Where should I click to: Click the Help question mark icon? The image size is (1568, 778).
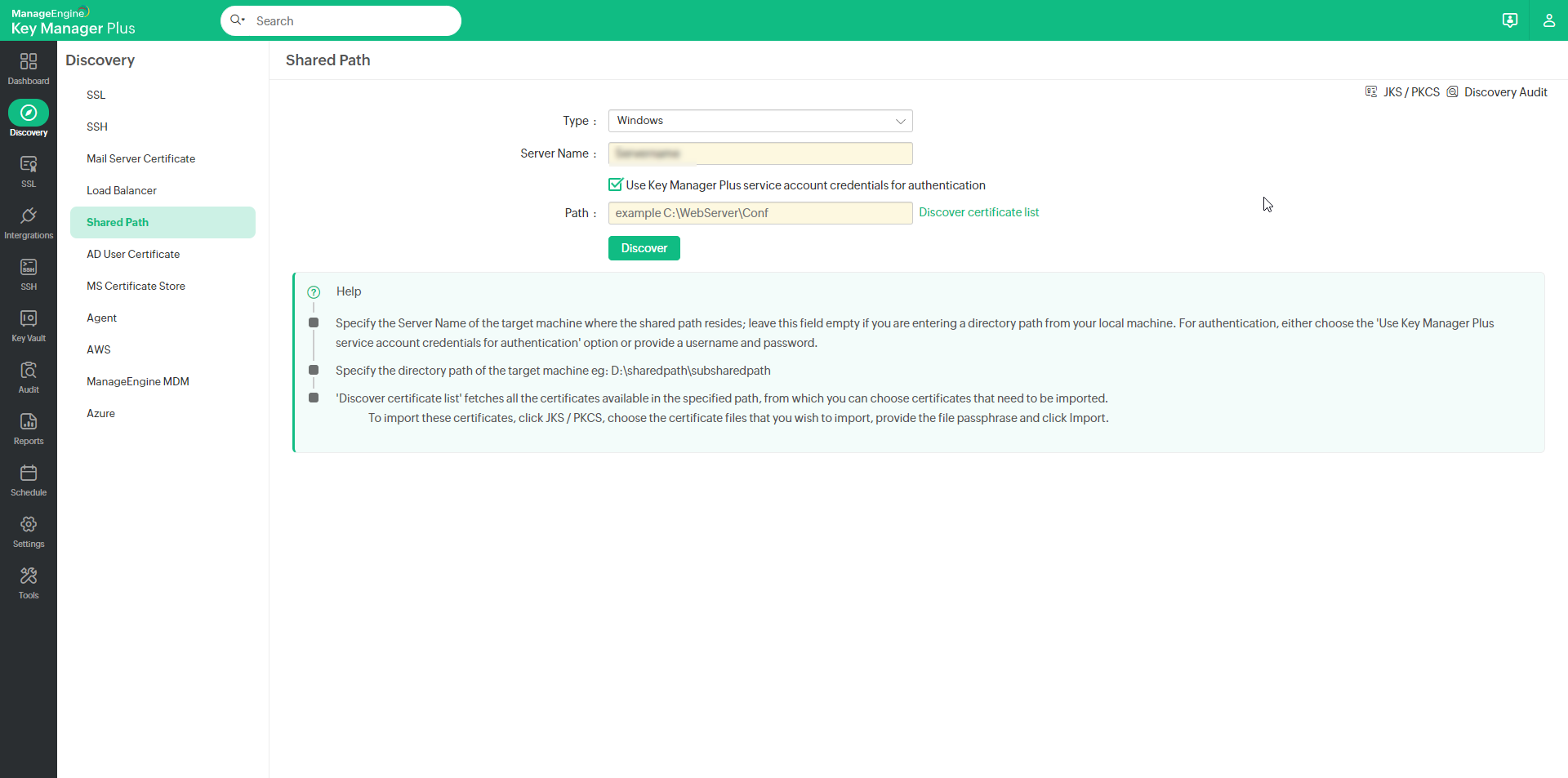coord(314,291)
